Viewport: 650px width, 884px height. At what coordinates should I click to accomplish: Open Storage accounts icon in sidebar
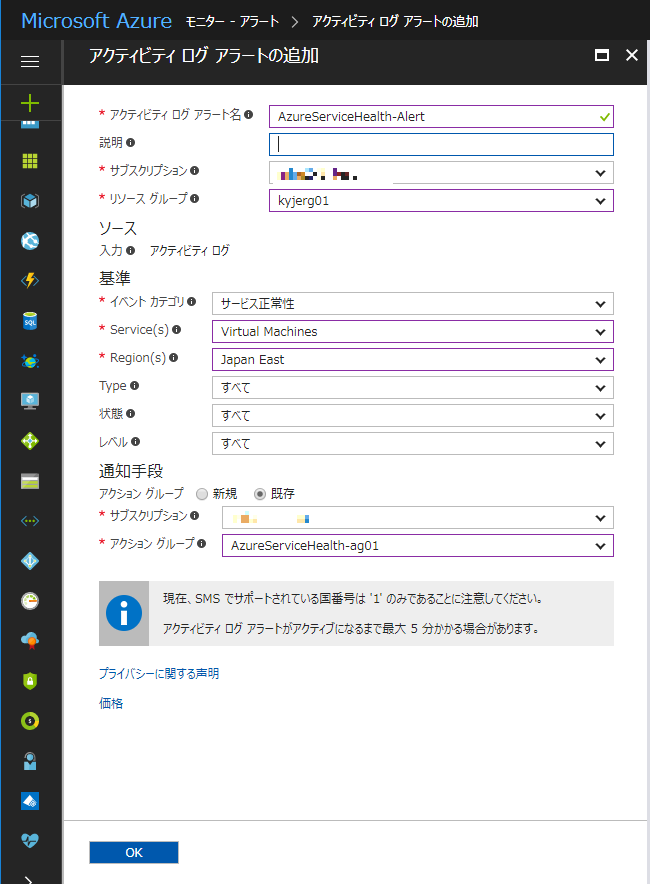[x=30, y=481]
